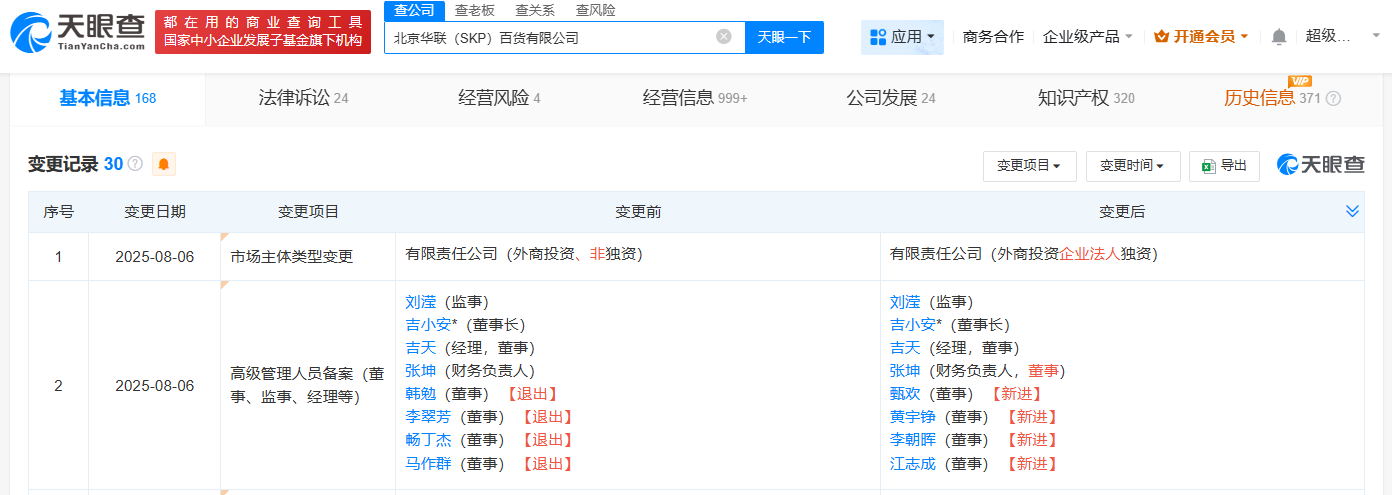Switch to the 查风险 search tab
1392x495 pixels.
tap(596, 10)
